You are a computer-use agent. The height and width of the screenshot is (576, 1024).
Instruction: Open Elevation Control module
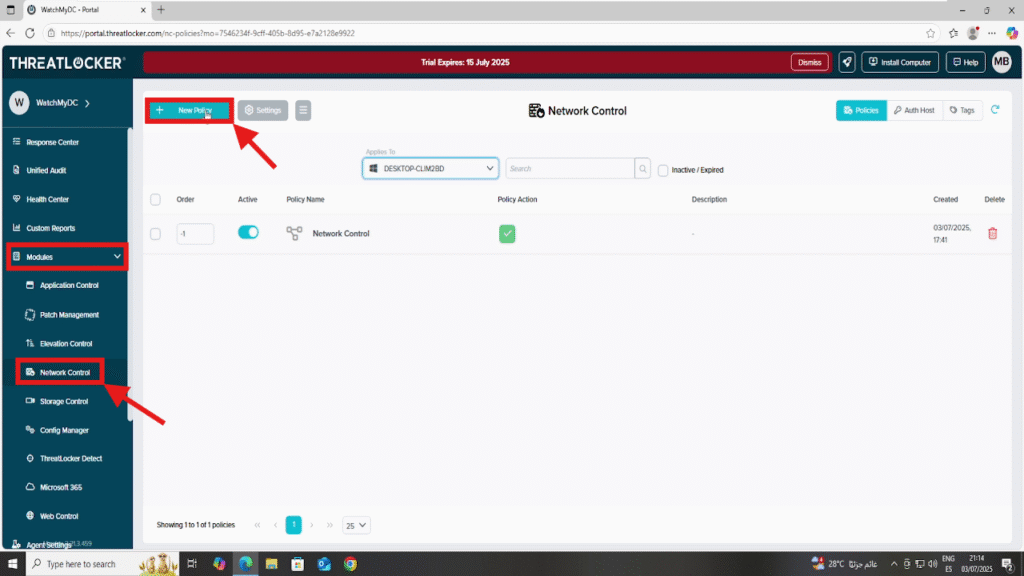coord(65,344)
